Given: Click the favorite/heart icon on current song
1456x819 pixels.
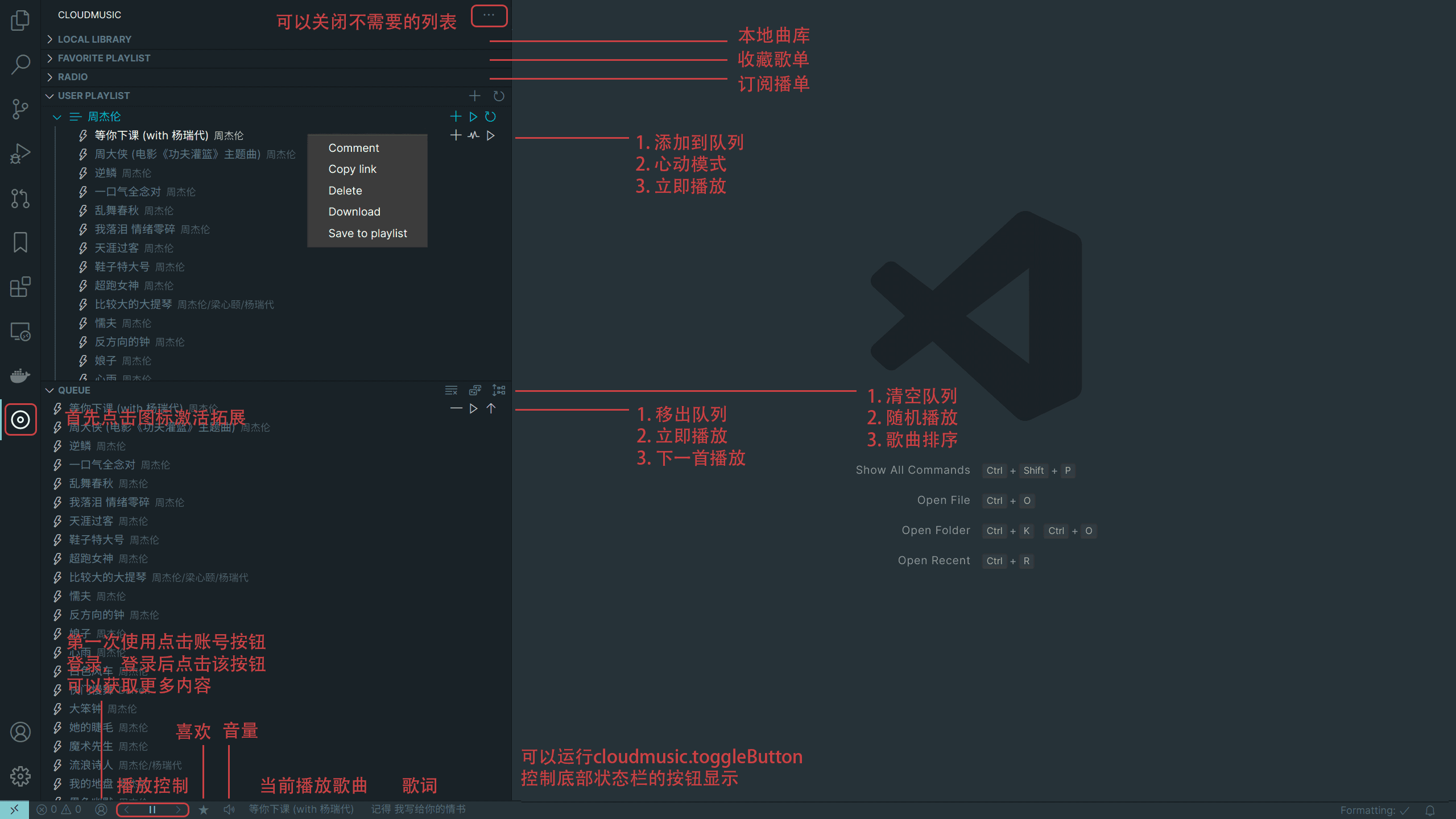Looking at the screenshot, I should pyautogui.click(x=203, y=809).
